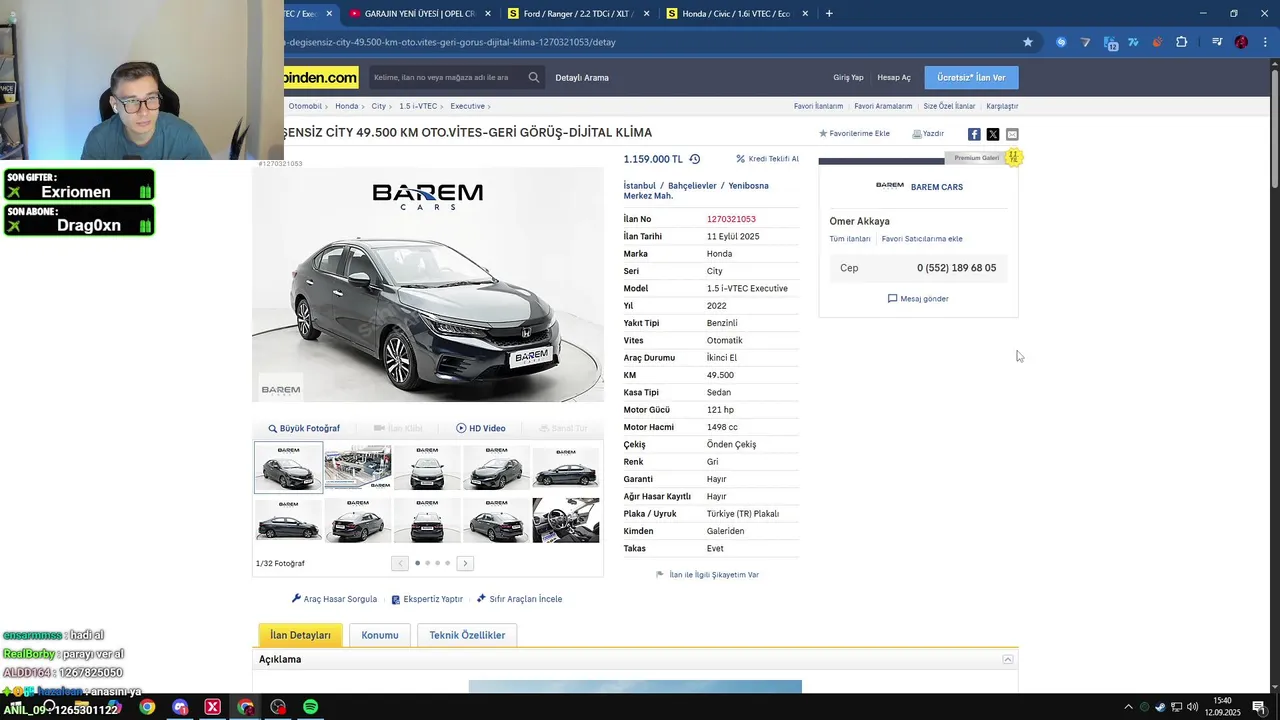Click Mesaj gönder to message seller
Screen dimensions: 1280x720
tap(918, 299)
